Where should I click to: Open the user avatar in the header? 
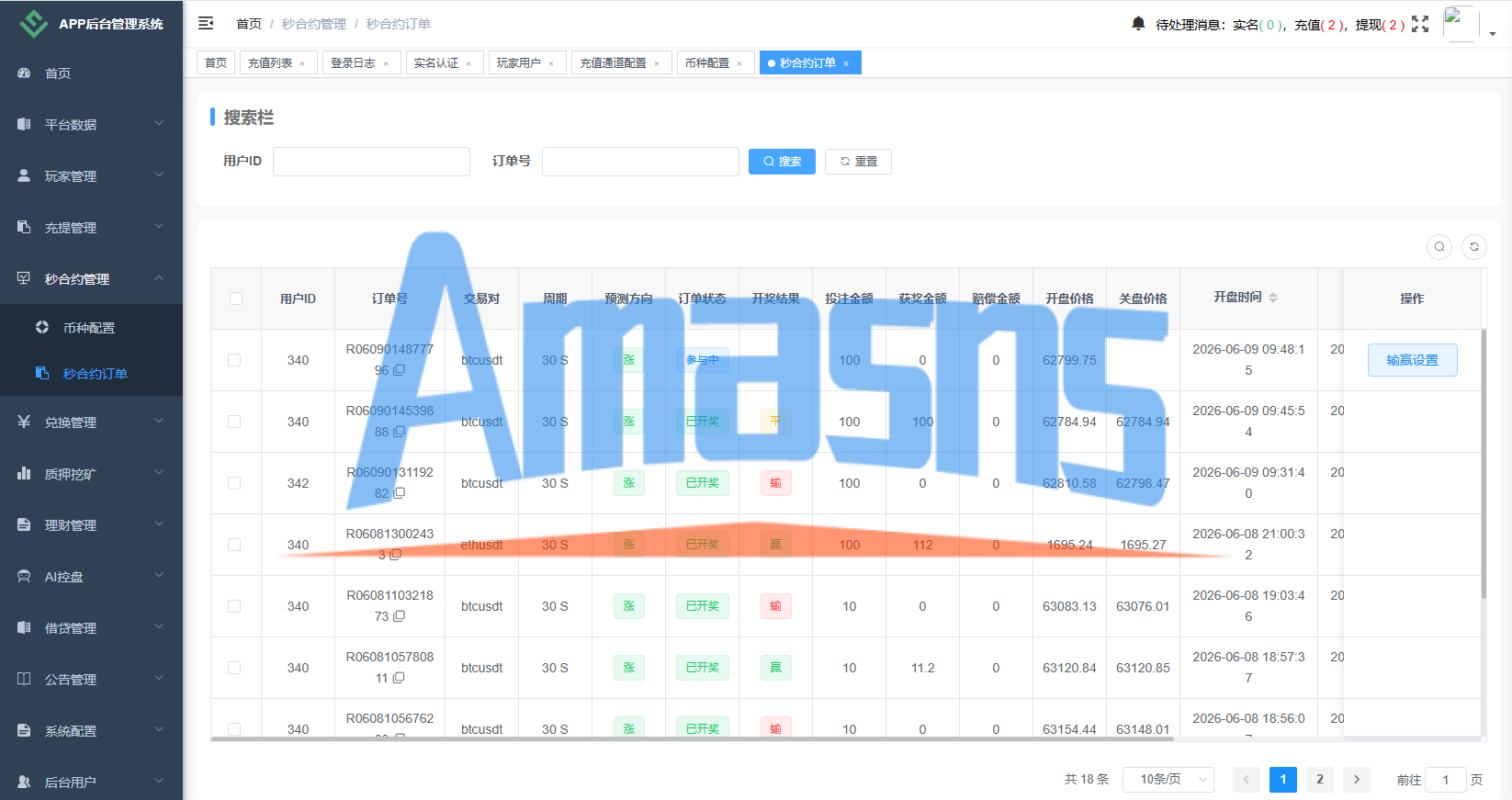1461,24
